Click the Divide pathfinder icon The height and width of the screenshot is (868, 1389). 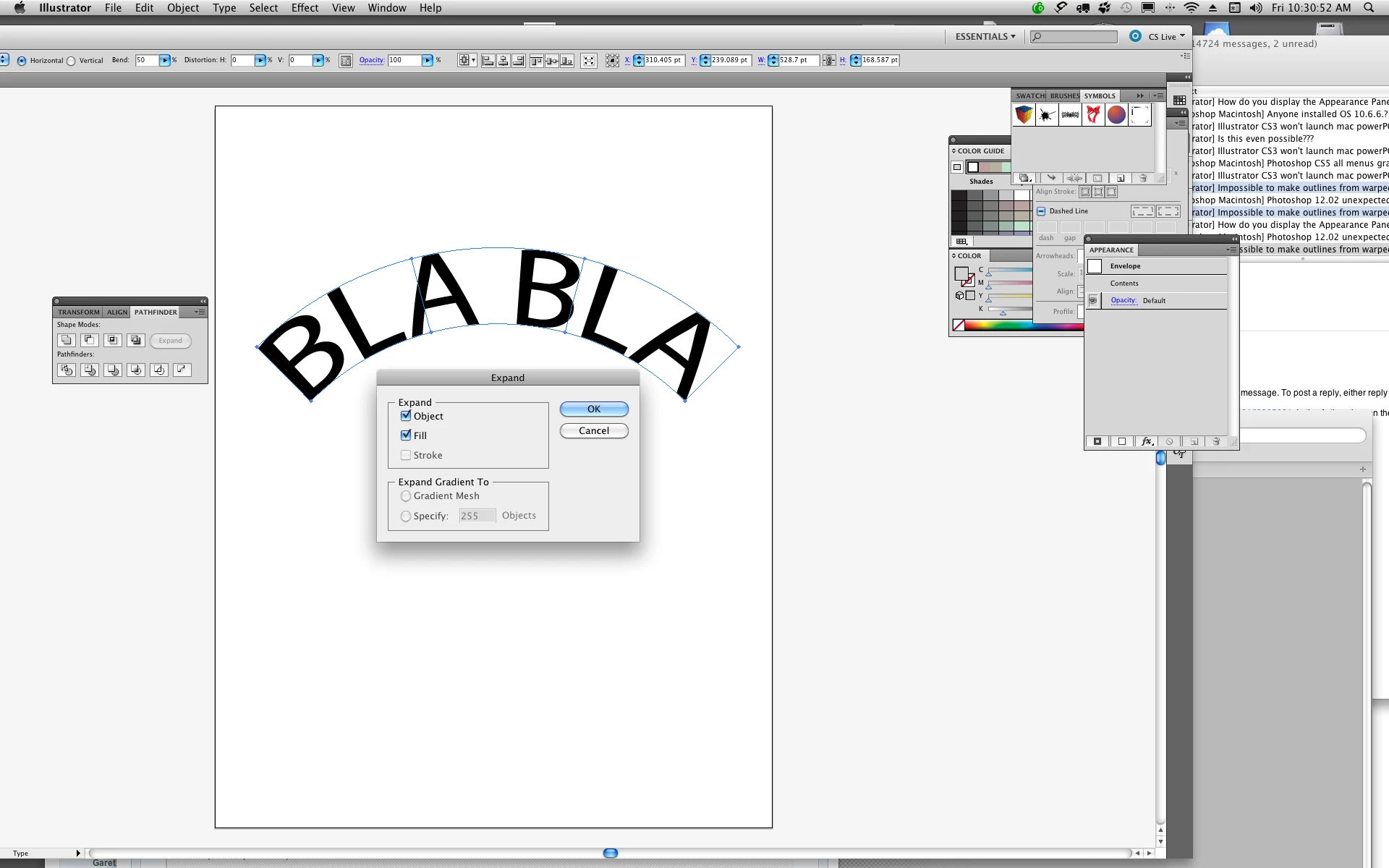pyautogui.click(x=66, y=370)
